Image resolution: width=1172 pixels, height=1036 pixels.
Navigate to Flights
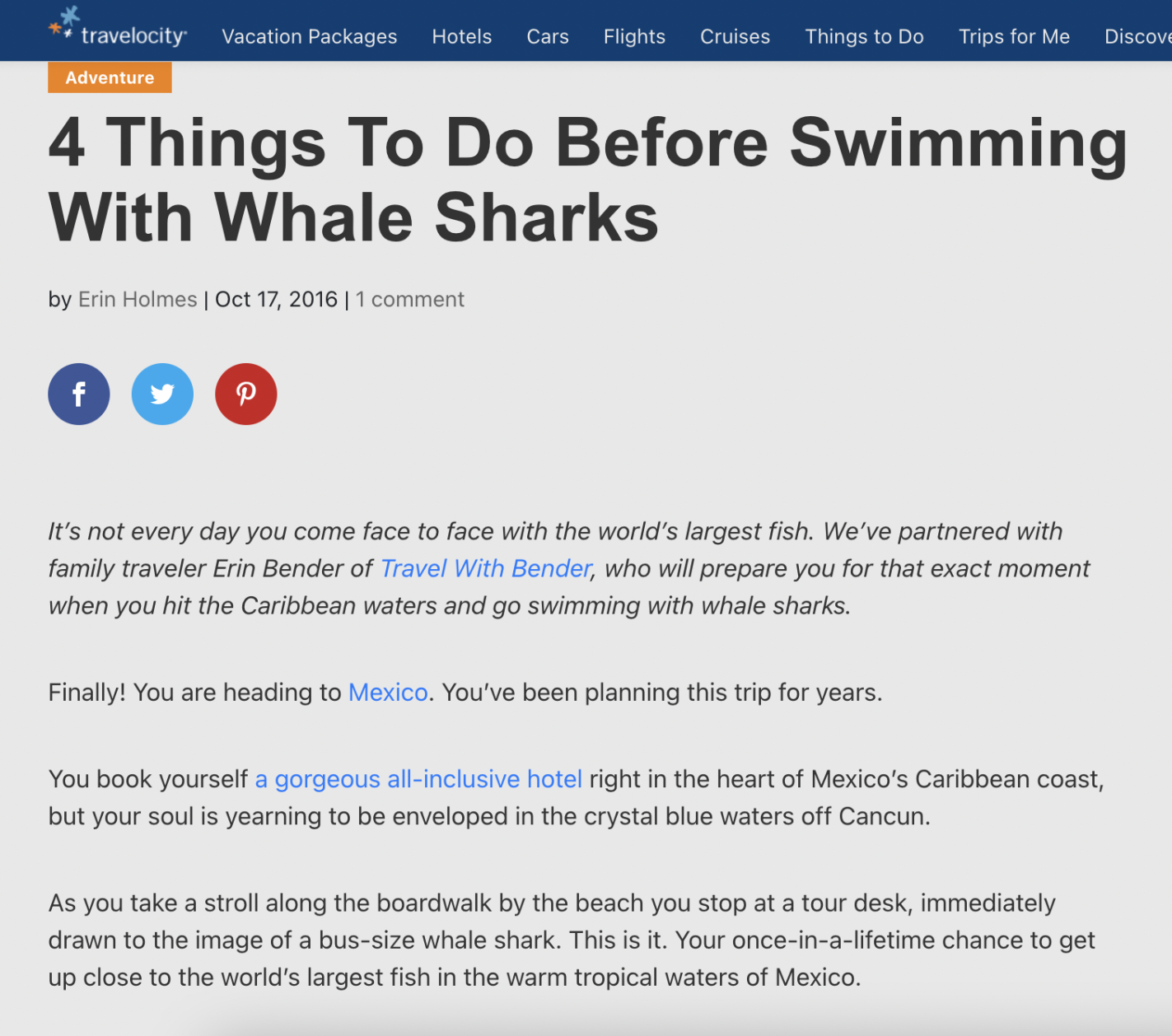click(634, 37)
